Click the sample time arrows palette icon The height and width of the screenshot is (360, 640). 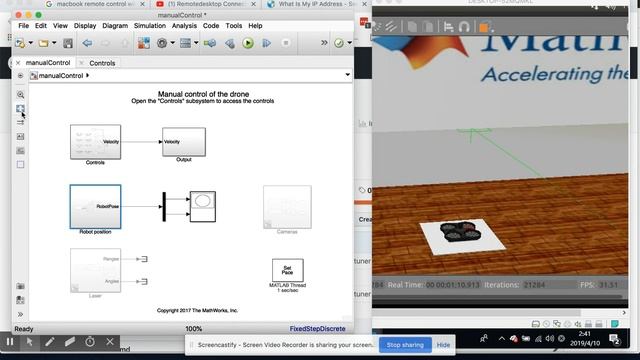pyautogui.click(x=20, y=122)
